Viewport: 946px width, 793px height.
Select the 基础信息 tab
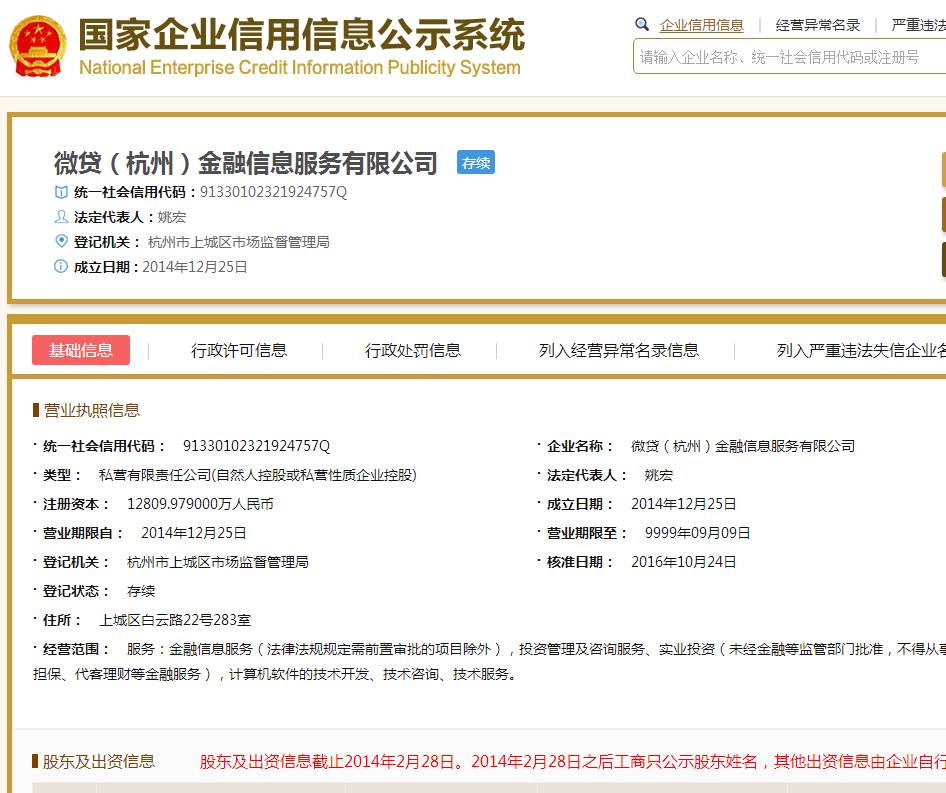pos(81,350)
